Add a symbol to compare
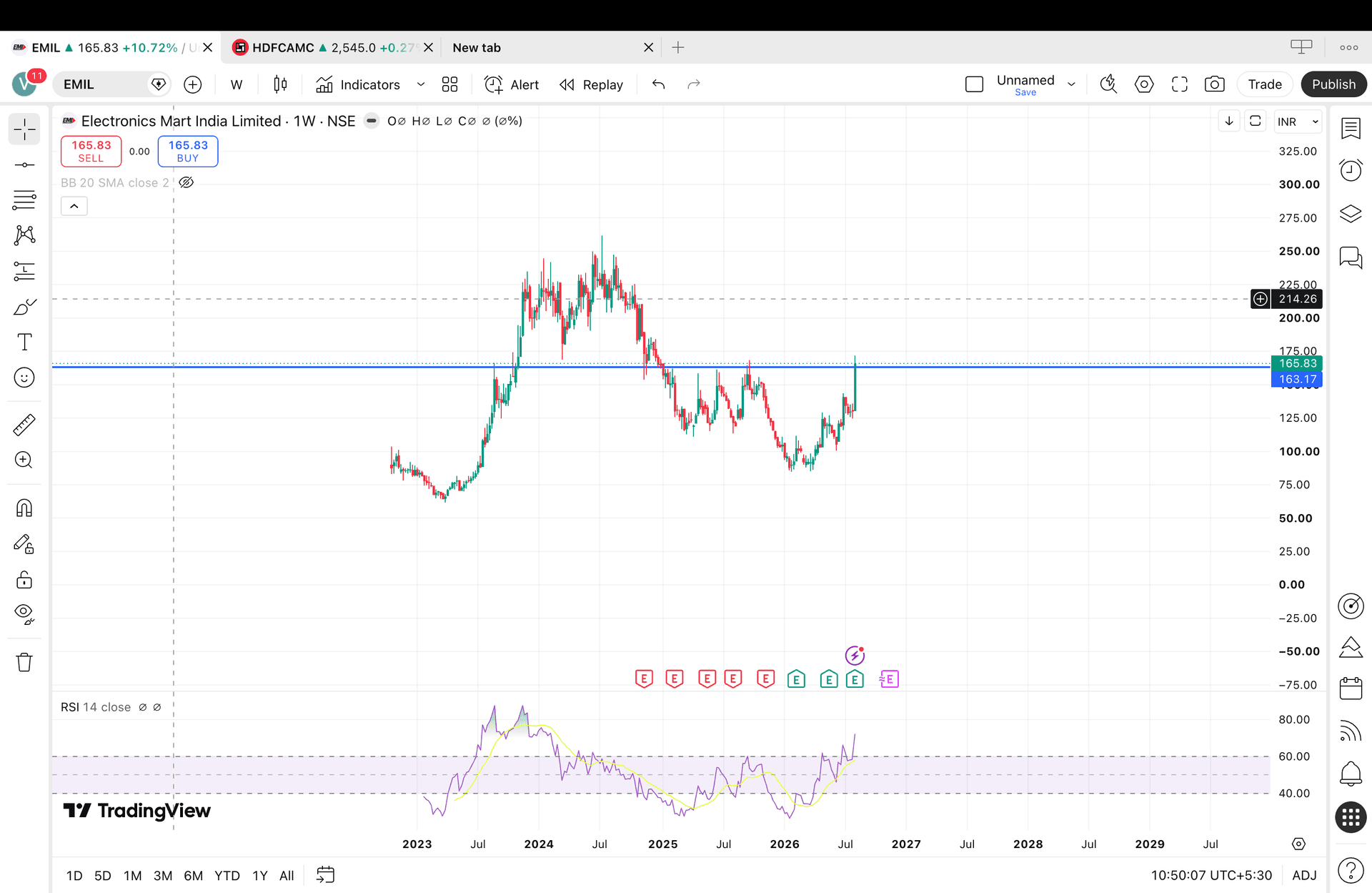The height and width of the screenshot is (893, 1372). pos(193,84)
